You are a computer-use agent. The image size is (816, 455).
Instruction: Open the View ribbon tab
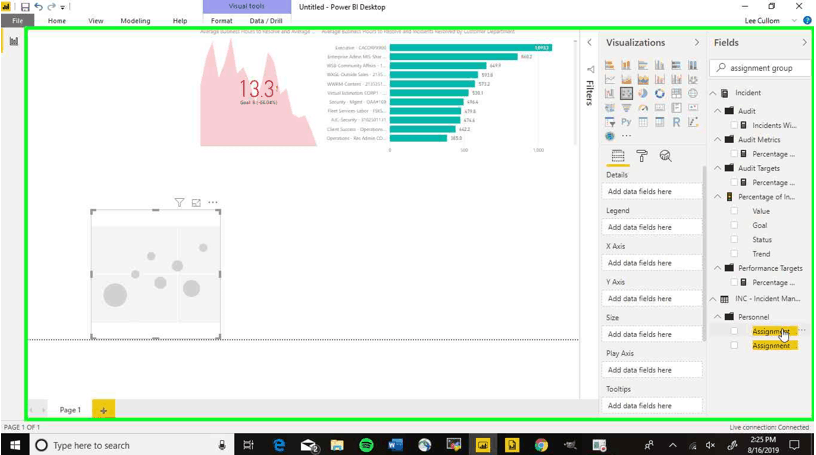click(x=96, y=21)
